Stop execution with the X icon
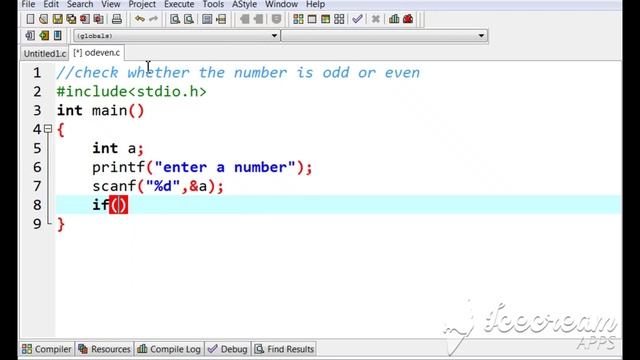 (x=376, y=19)
